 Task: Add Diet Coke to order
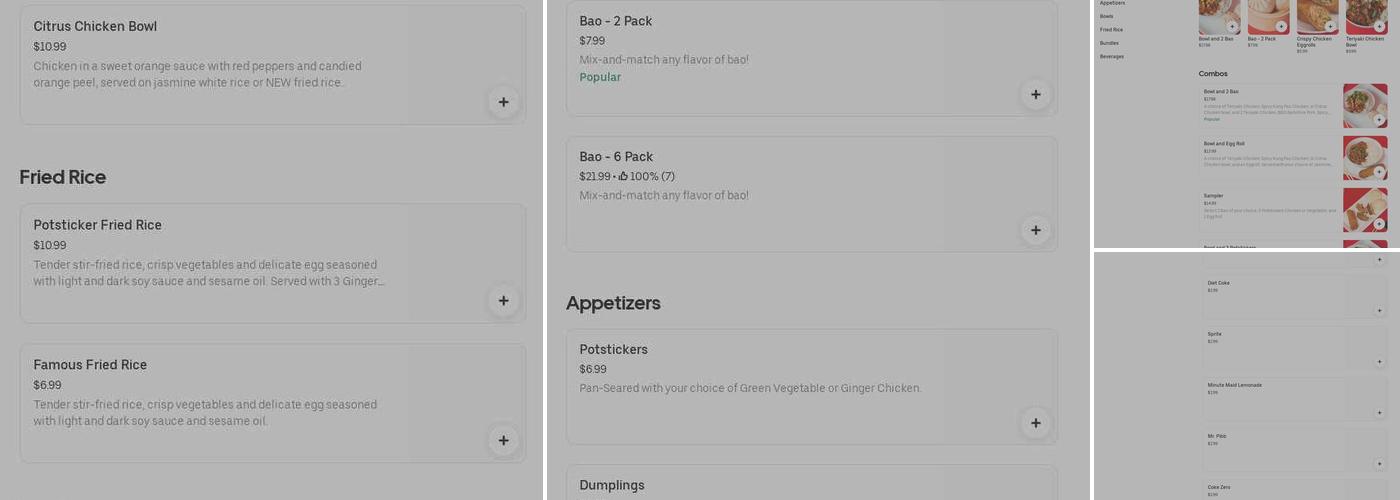(x=1379, y=311)
